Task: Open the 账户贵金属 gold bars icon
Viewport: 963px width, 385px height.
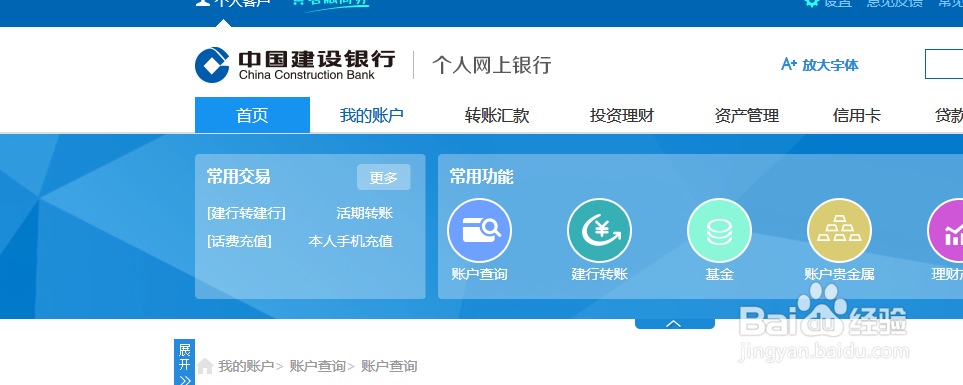Action: [x=839, y=230]
